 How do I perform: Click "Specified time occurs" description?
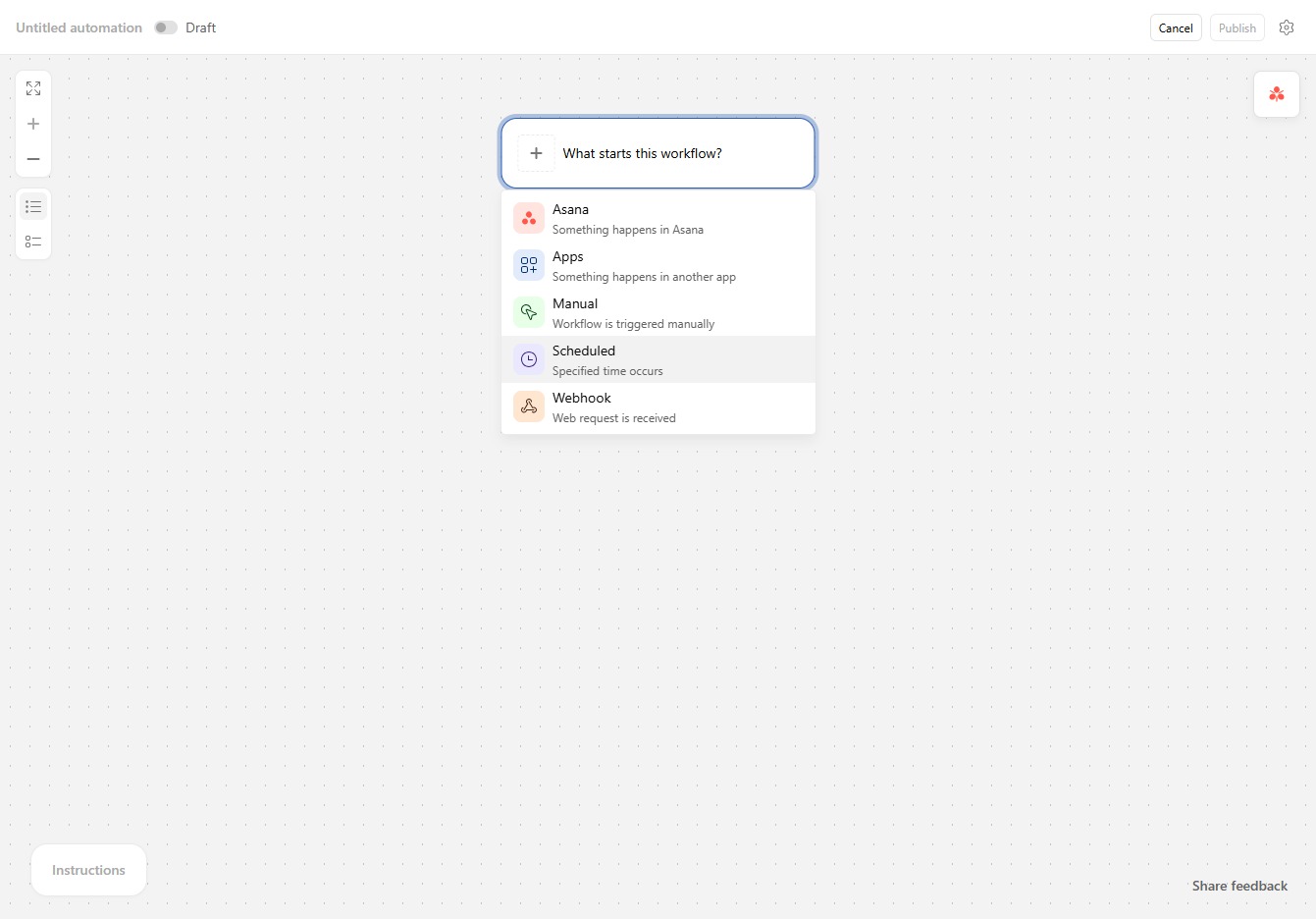607,371
